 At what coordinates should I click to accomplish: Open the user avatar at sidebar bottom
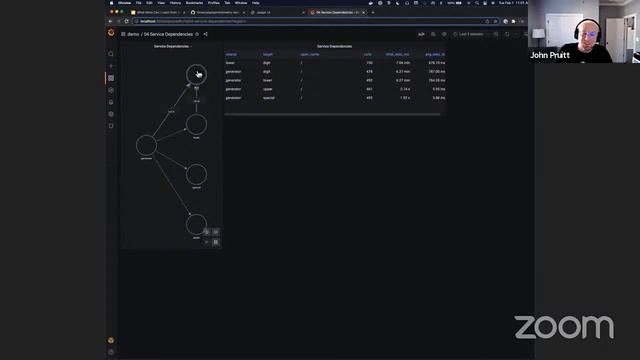111,340
